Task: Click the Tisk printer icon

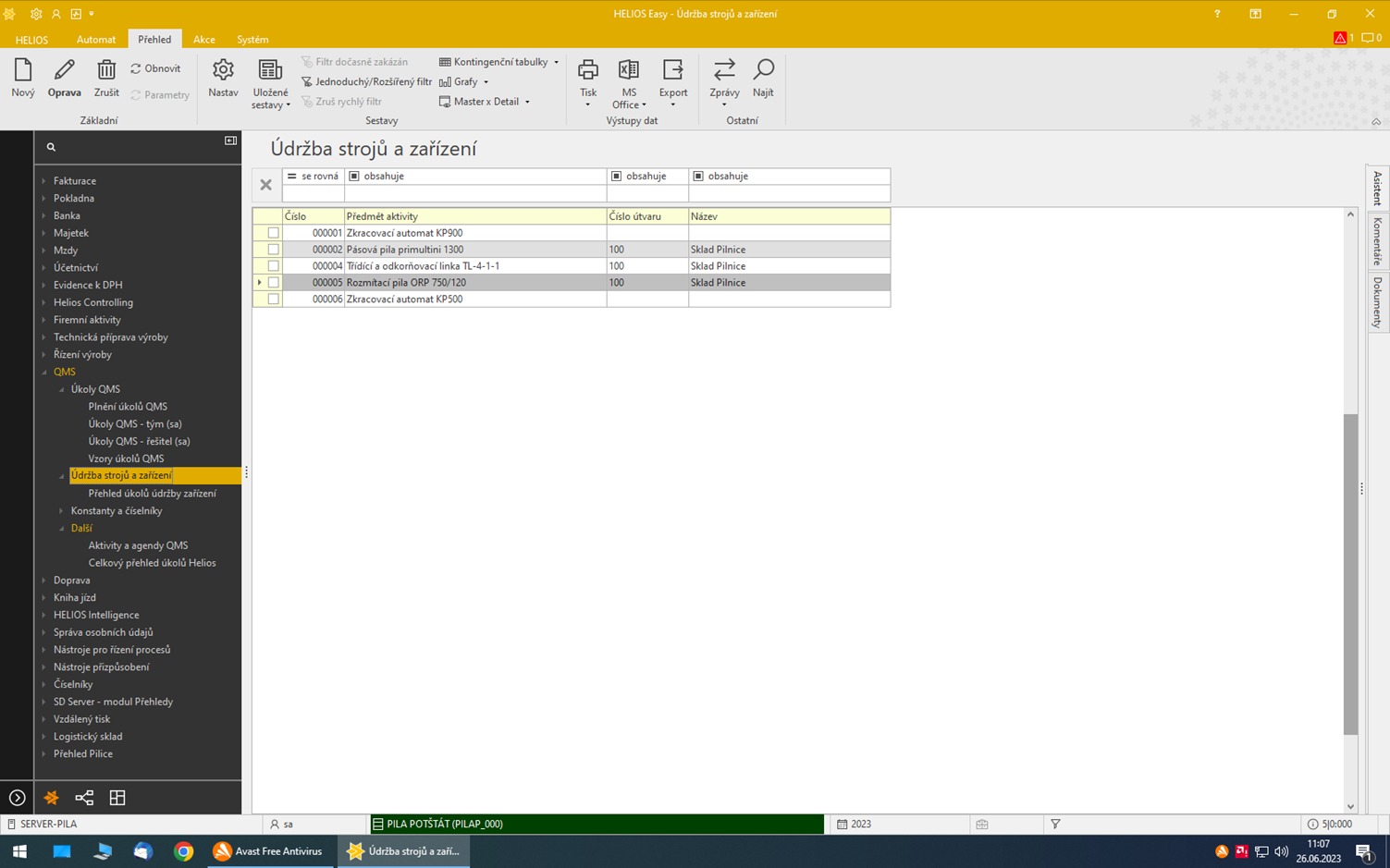Action: pyautogui.click(x=588, y=70)
